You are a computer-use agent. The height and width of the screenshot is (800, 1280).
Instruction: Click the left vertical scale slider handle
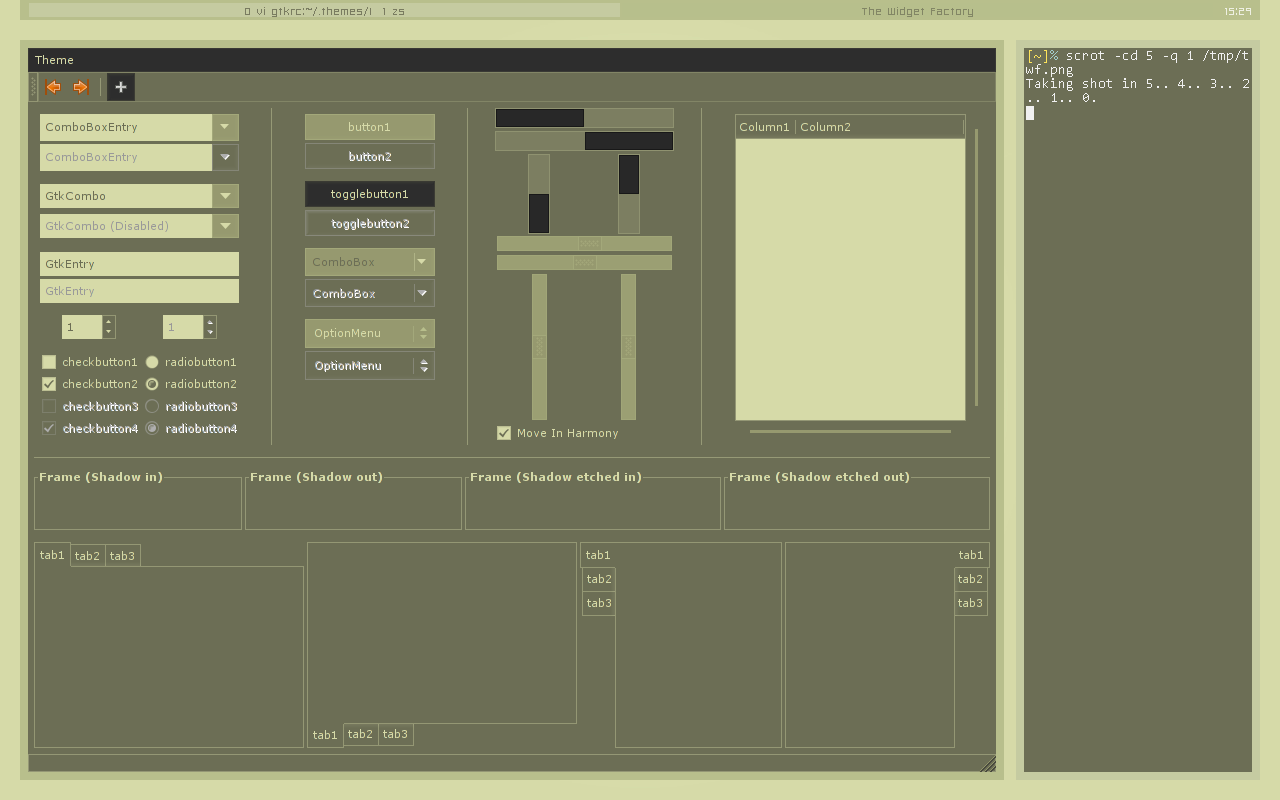539,346
